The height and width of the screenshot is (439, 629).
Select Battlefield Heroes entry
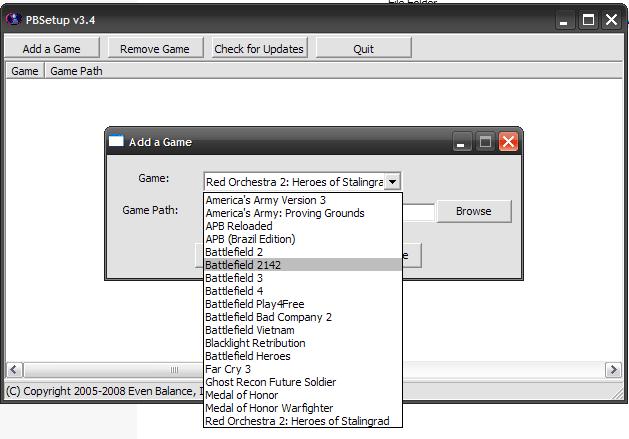tap(302, 356)
